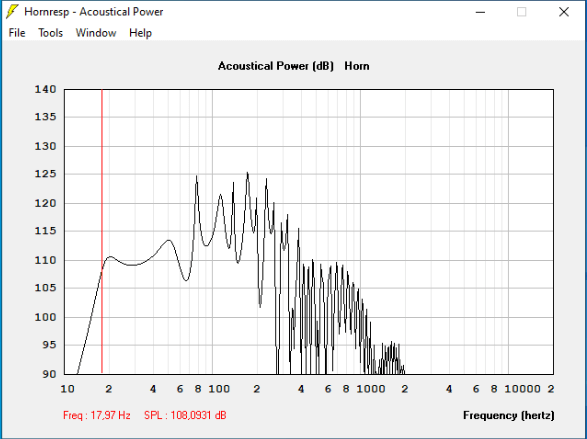Click the 10000 label on the frequency axis
This screenshot has width=587, height=439.
pos(522,389)
